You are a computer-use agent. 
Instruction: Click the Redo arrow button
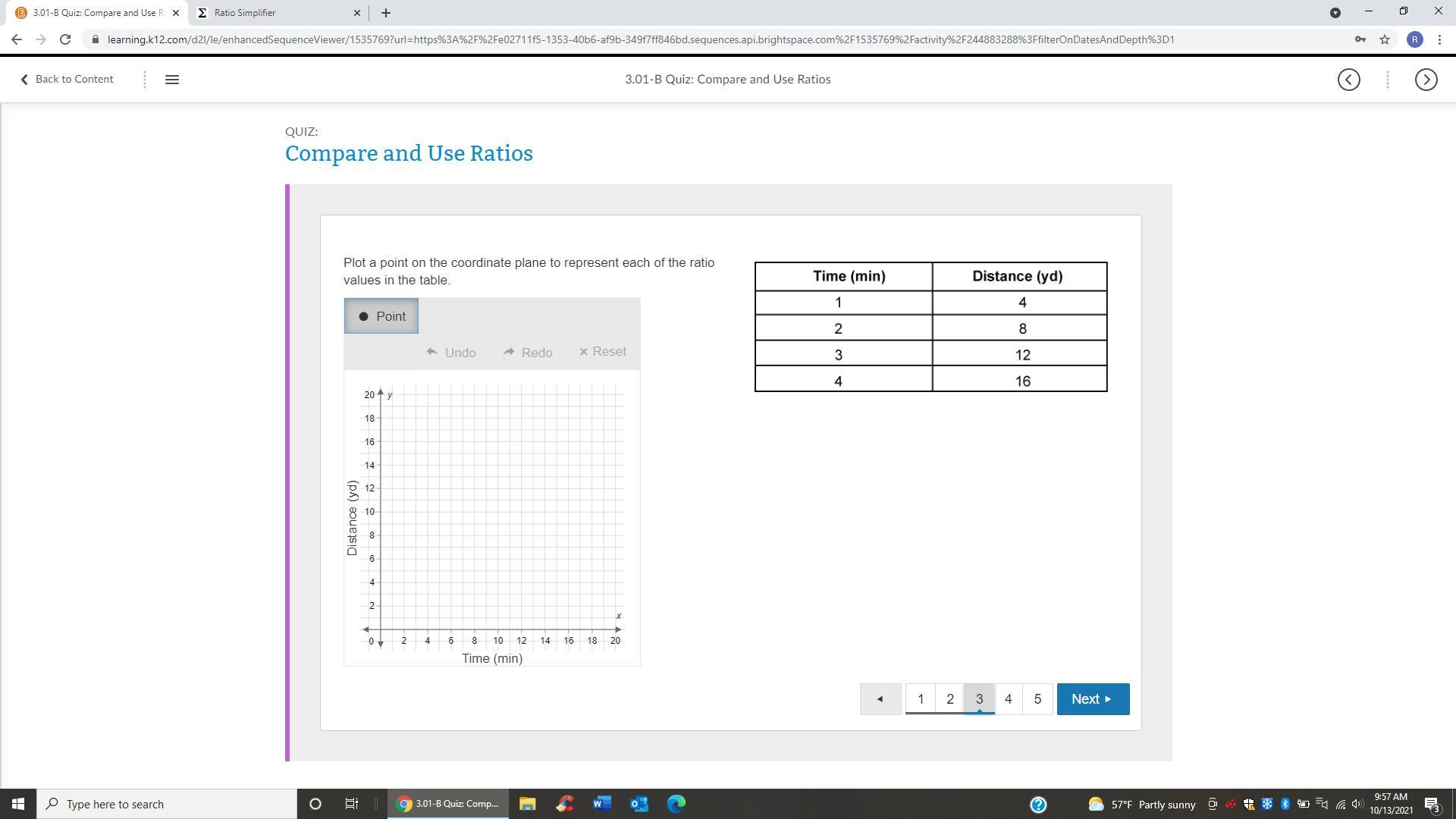528,353
